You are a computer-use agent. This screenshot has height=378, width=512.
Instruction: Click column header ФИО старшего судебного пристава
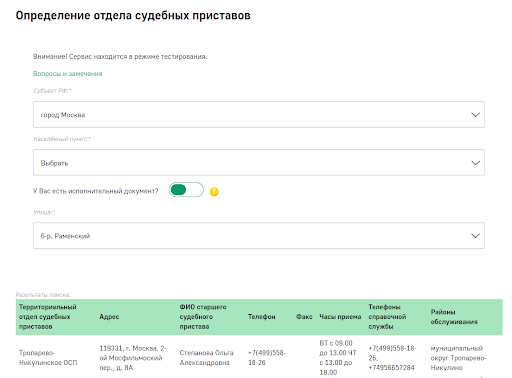pos(203,317)
